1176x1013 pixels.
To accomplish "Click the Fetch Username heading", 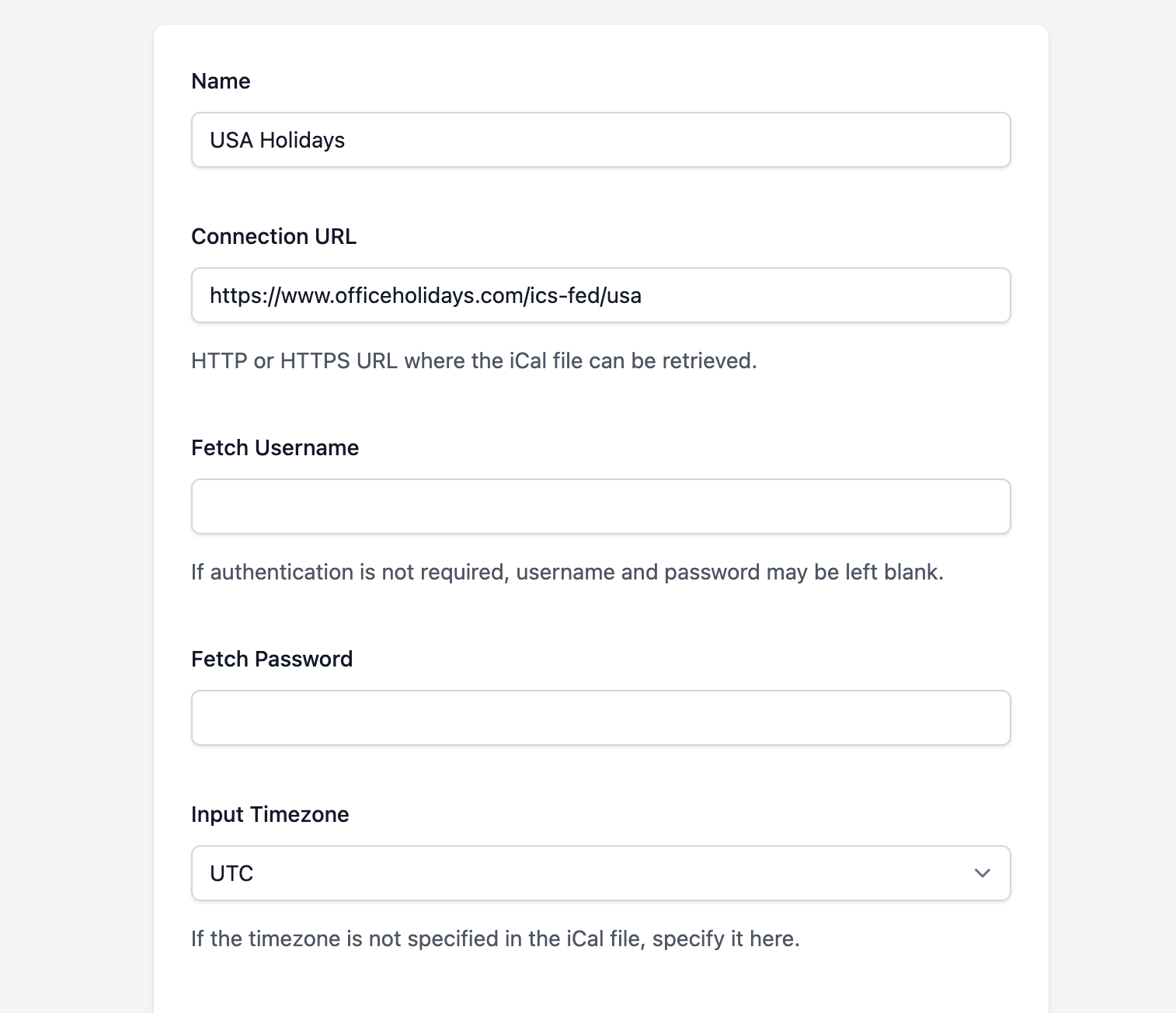I will [x=275, y=447].
